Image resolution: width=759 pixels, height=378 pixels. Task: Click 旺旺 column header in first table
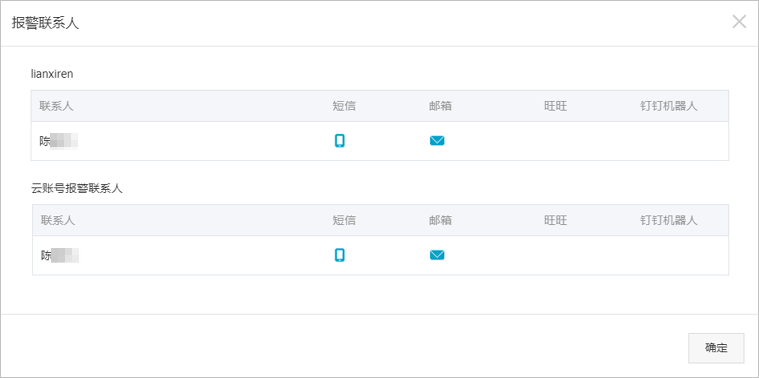(555, 106)
